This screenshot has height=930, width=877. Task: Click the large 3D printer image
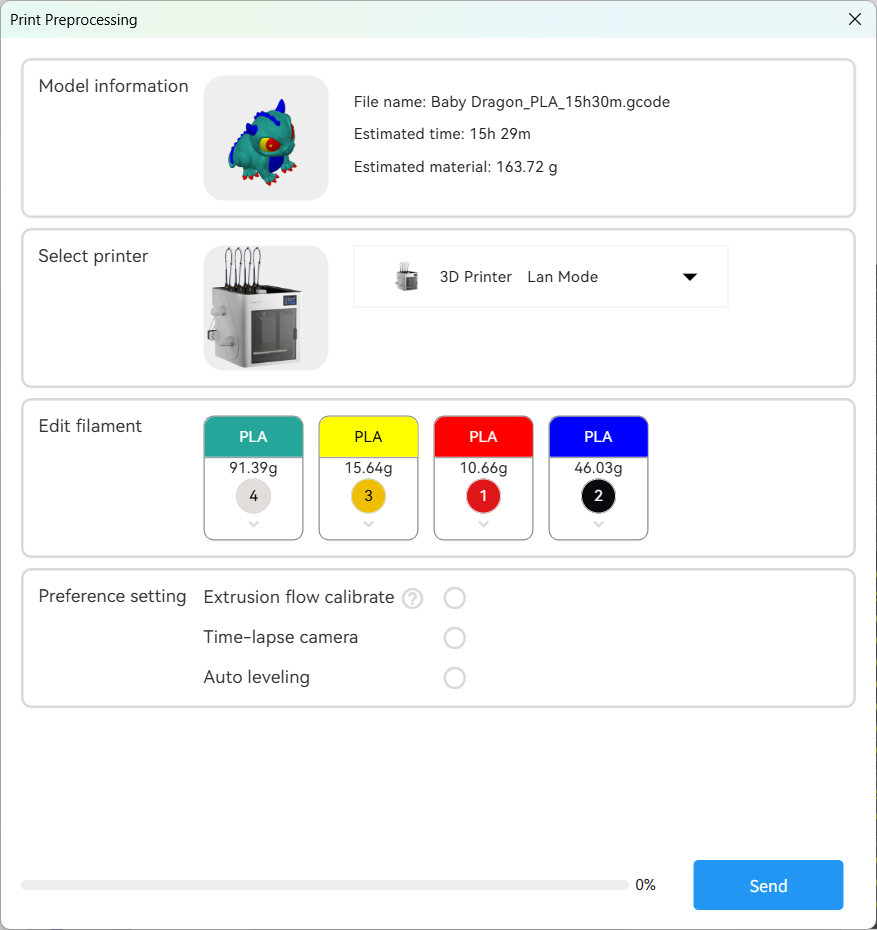(x=266, y=308)
